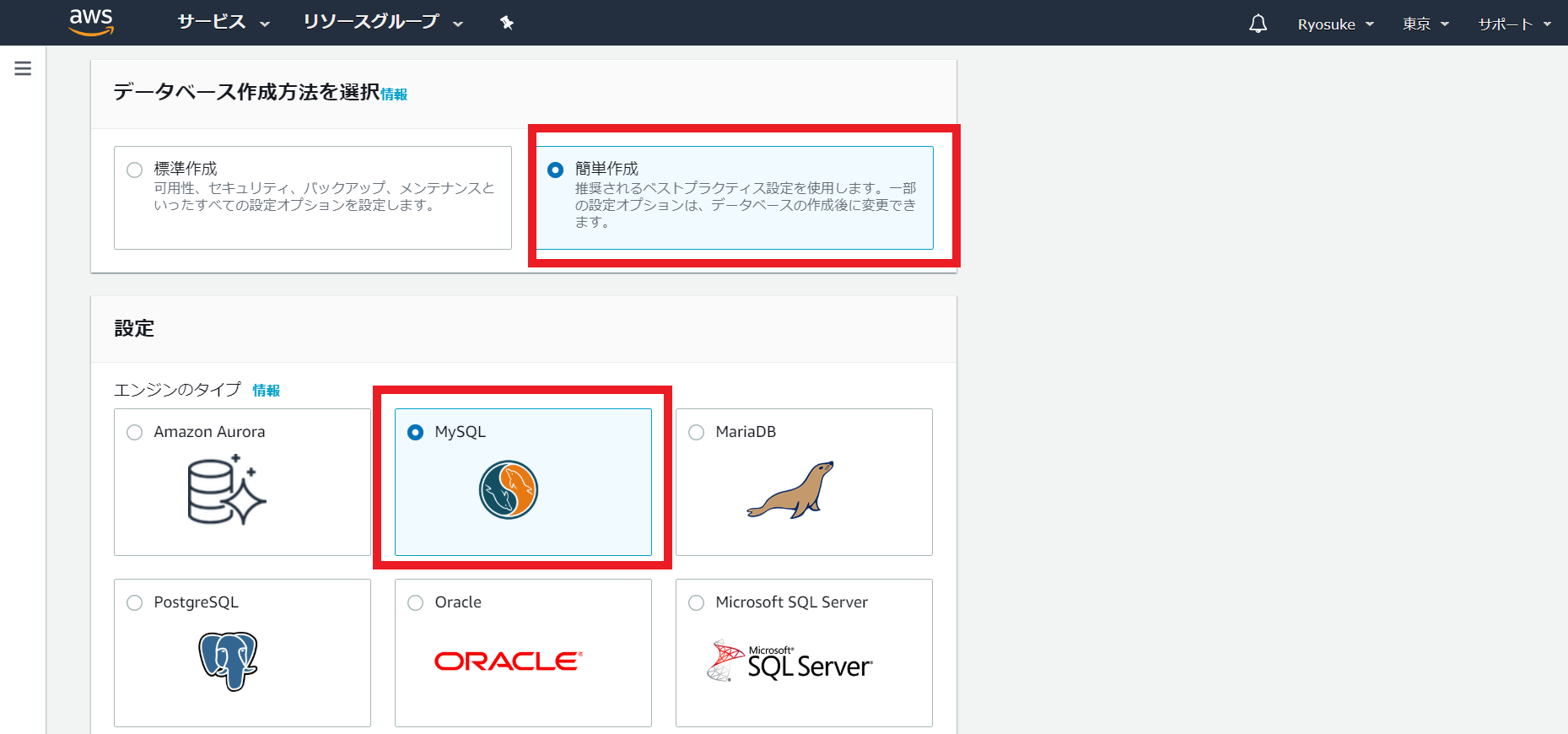Open the サポート dropdown

(x=1515, y=24)
